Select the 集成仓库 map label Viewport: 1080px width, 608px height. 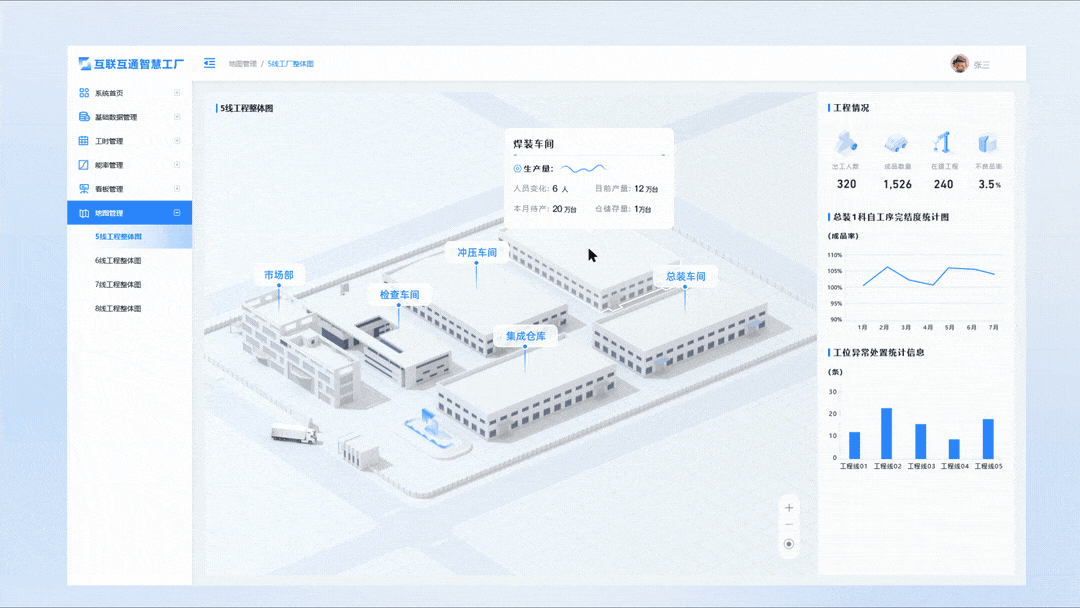(526, 336)
